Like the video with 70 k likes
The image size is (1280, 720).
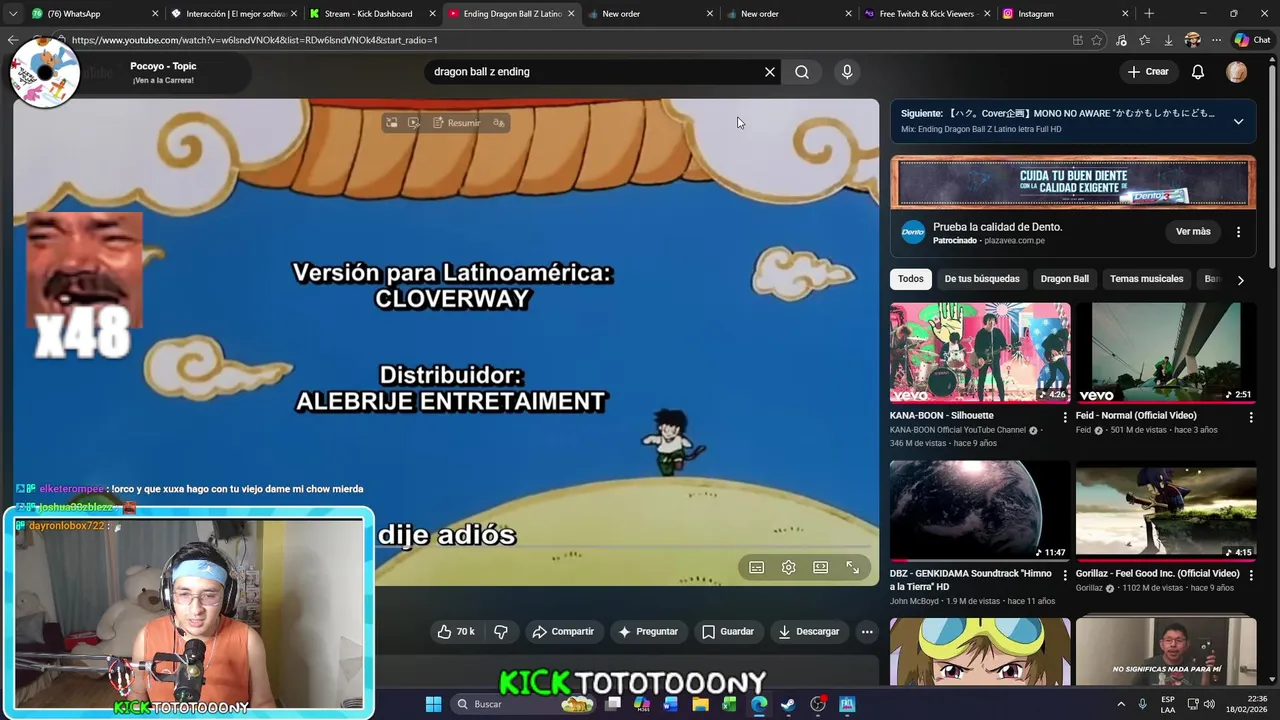[455, 632]
